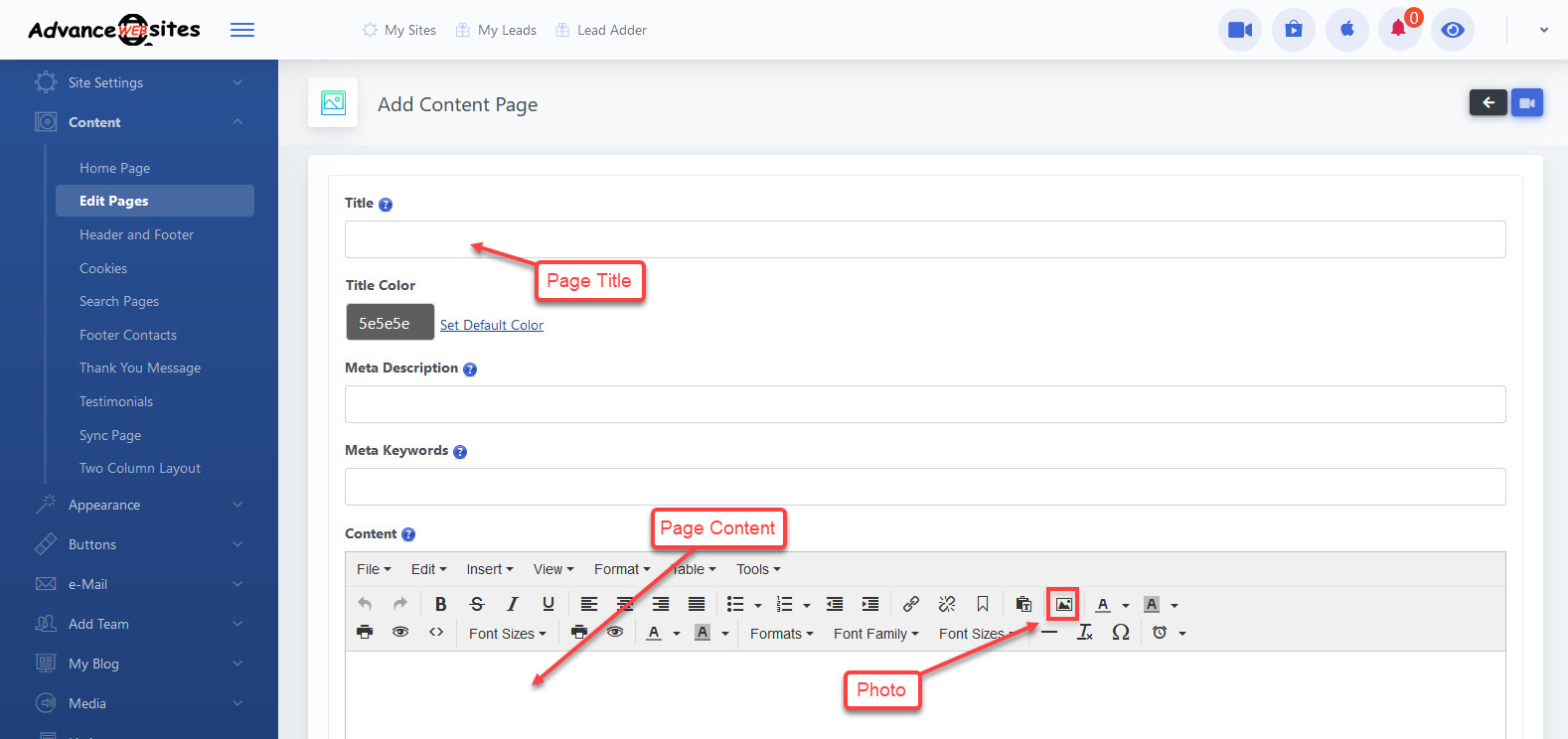Image resolution: width=1568 pixels, height=739 pixels.
Task: Click into the Title input field
Action: click(x=924, y=239)
